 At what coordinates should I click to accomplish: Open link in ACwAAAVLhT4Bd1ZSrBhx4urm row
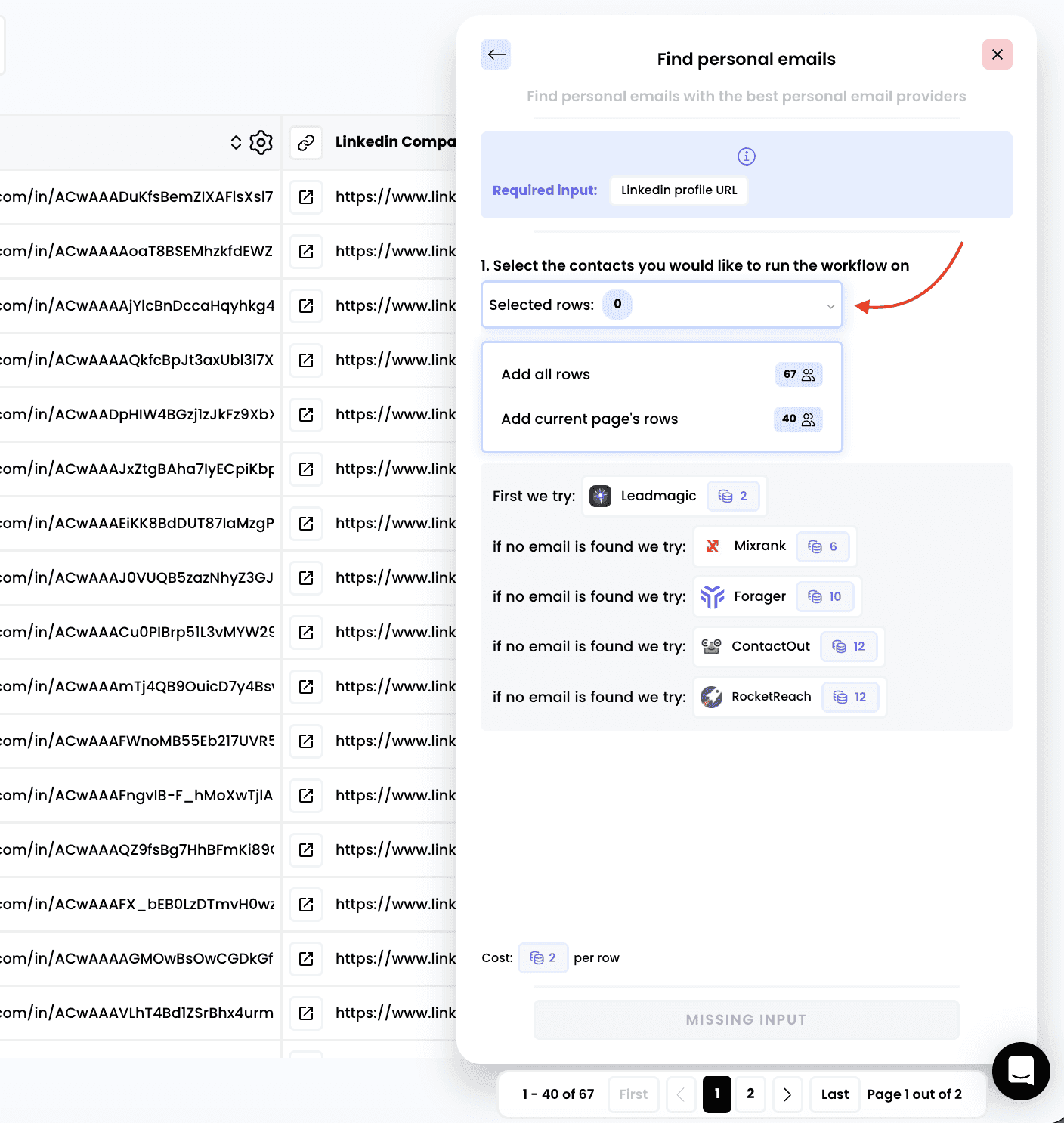306,1013
